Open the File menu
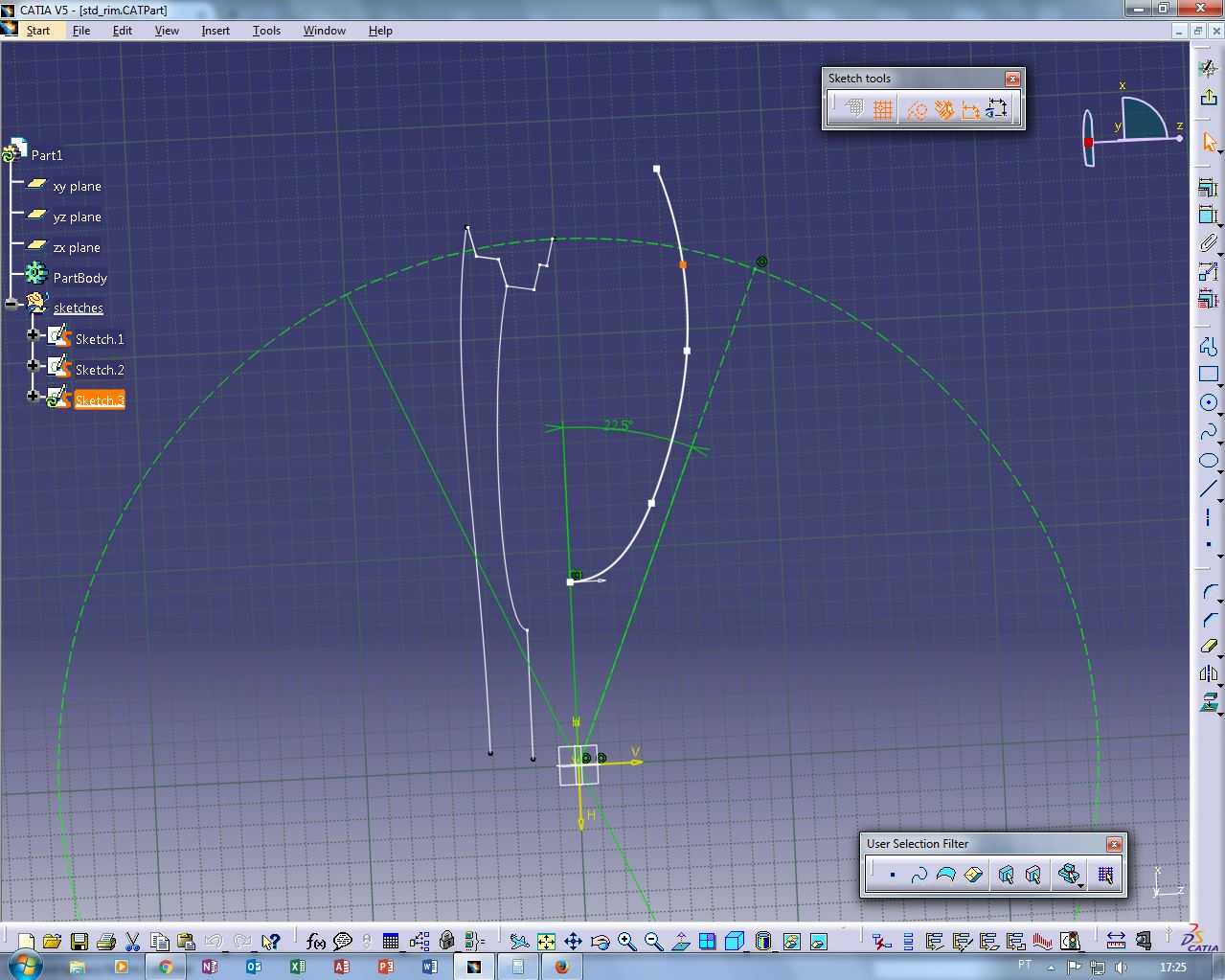The height and width of the screenshot is (980, 1225). coord(81,31)
